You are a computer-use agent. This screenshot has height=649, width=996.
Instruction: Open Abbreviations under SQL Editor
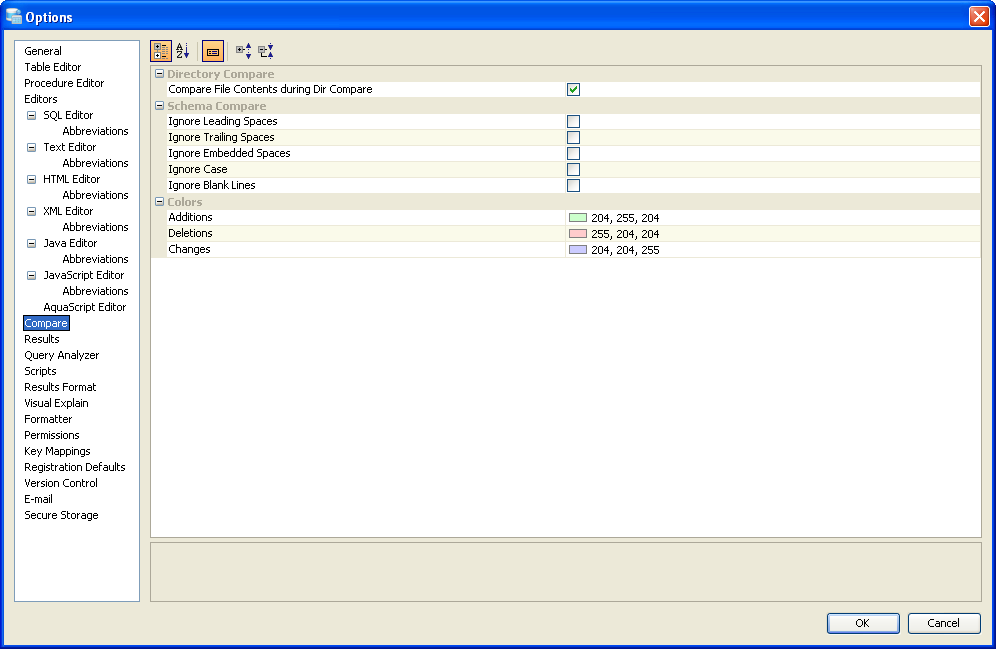[95, 131]
